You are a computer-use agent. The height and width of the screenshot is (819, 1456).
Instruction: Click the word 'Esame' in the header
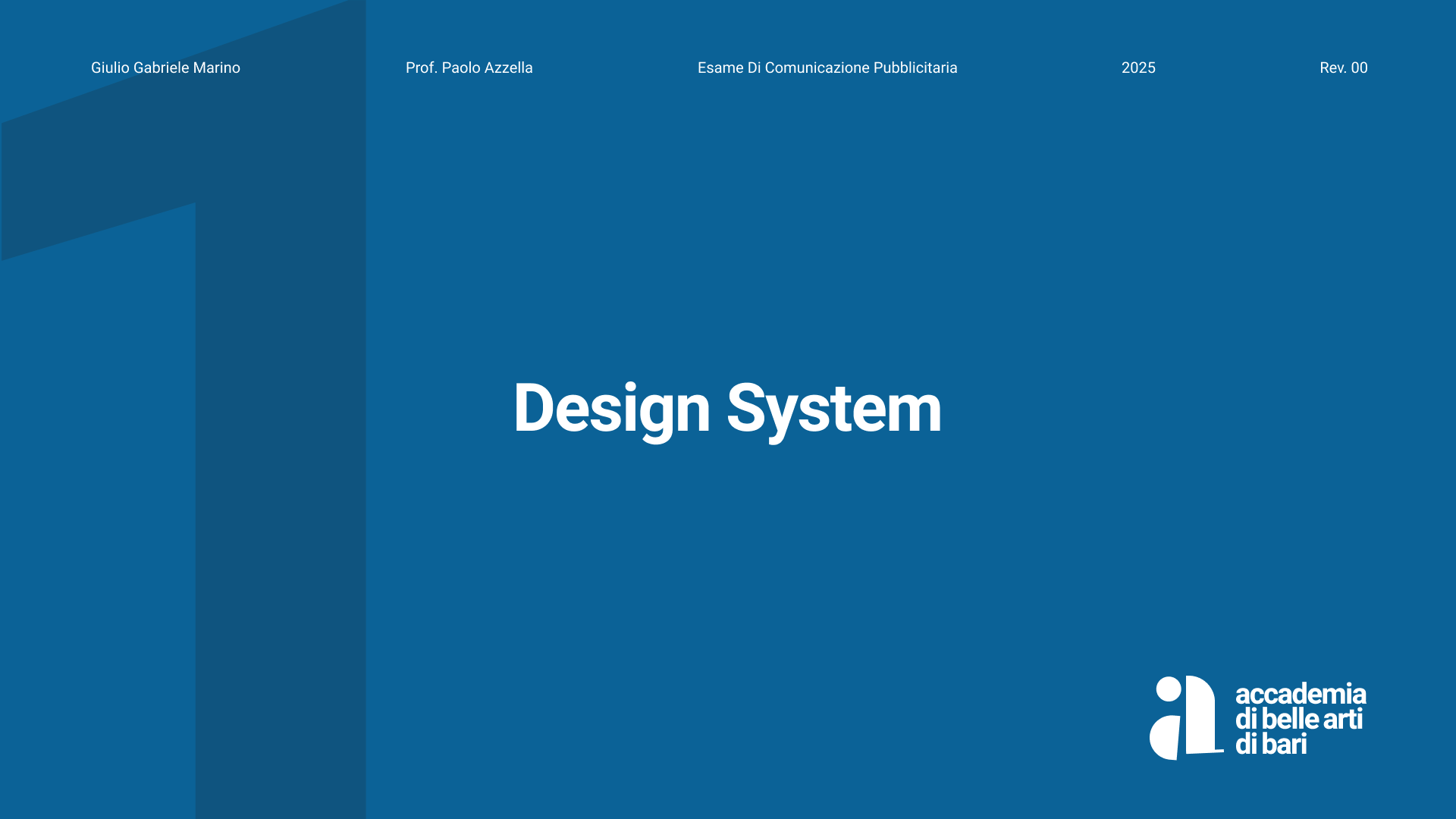[x=720, y=68]
